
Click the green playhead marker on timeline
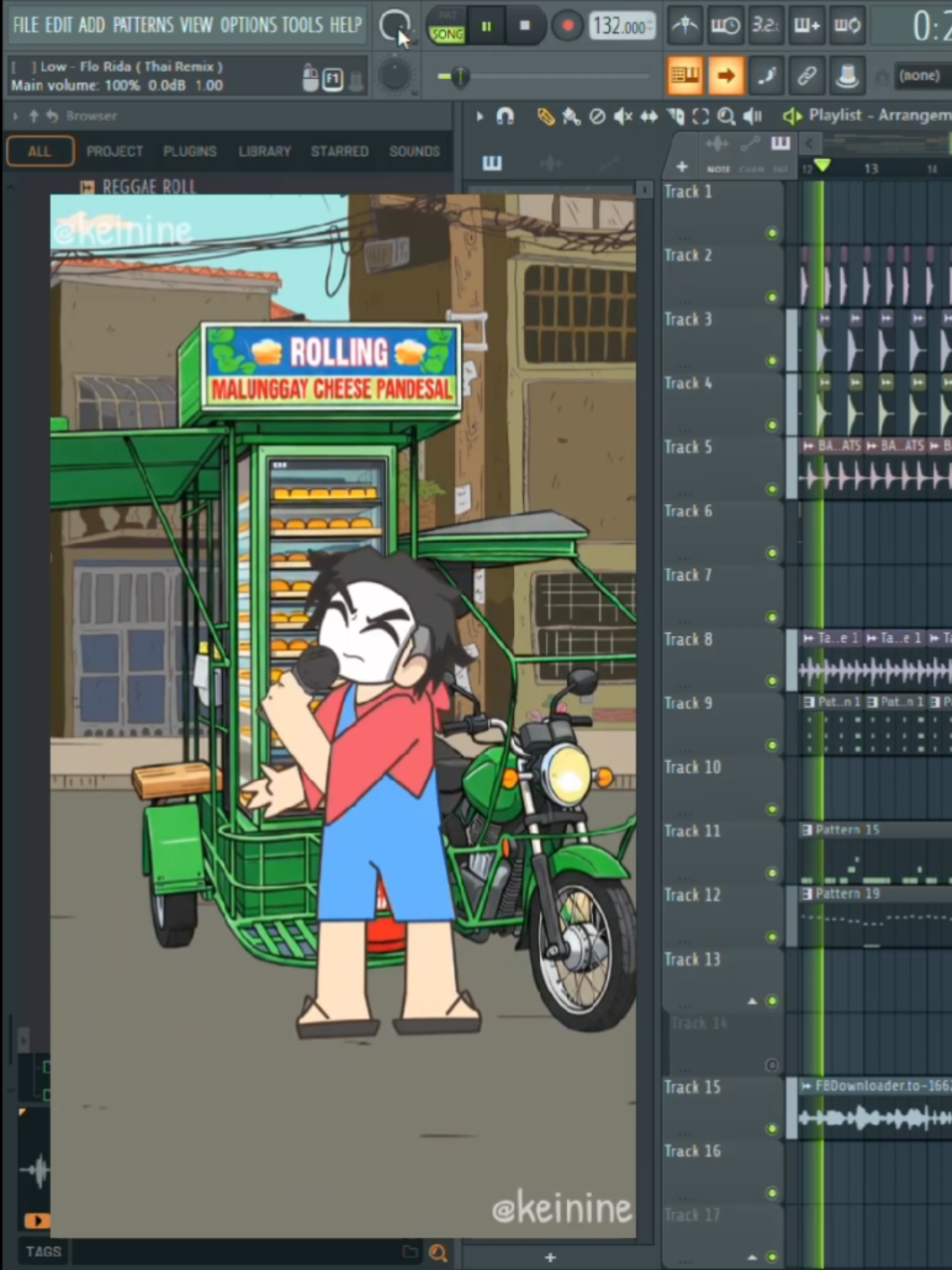[821, 167]
